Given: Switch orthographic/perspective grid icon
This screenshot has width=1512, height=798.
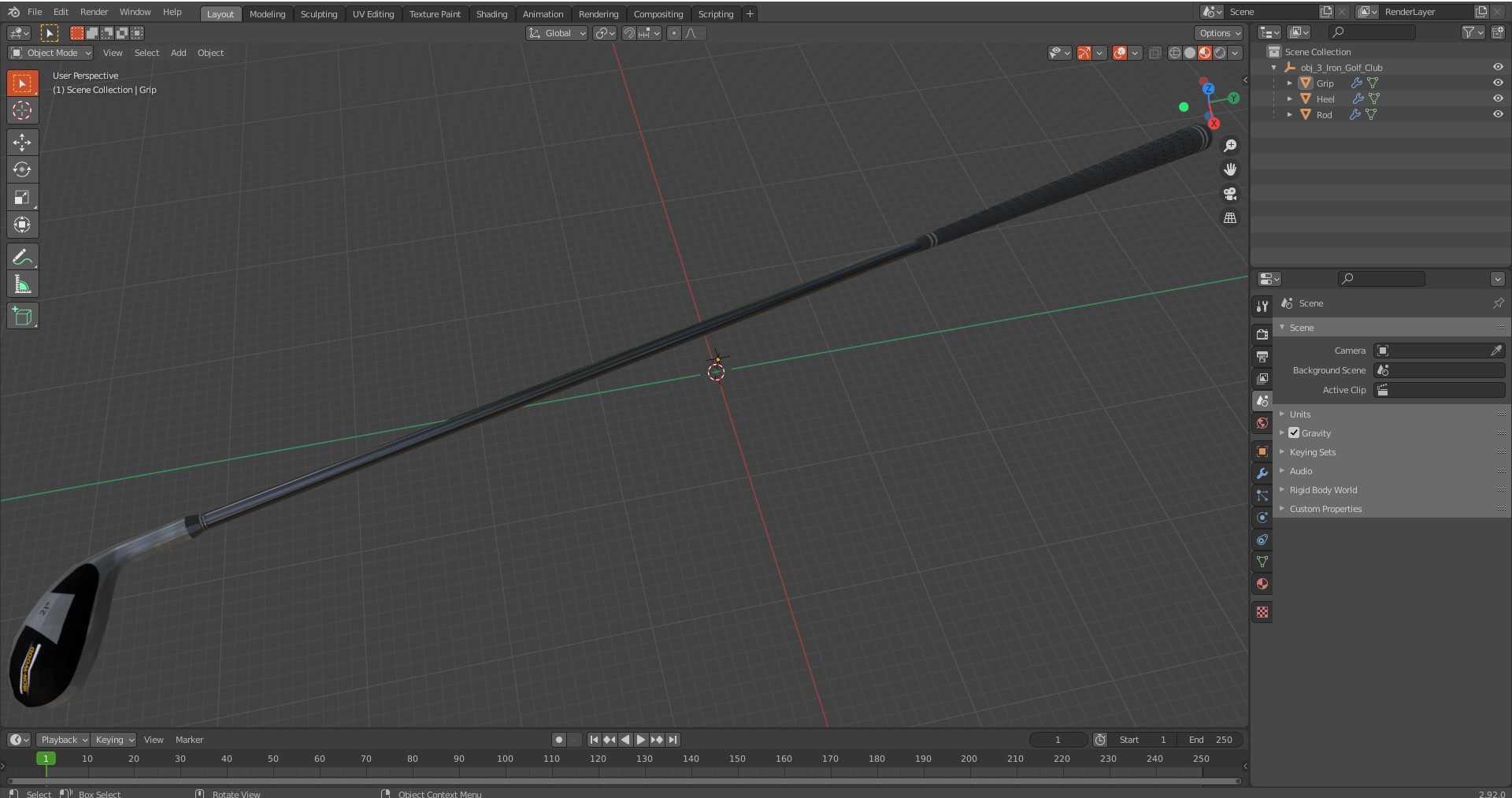Looking at the screenshot, I should tap(1229, 218).
